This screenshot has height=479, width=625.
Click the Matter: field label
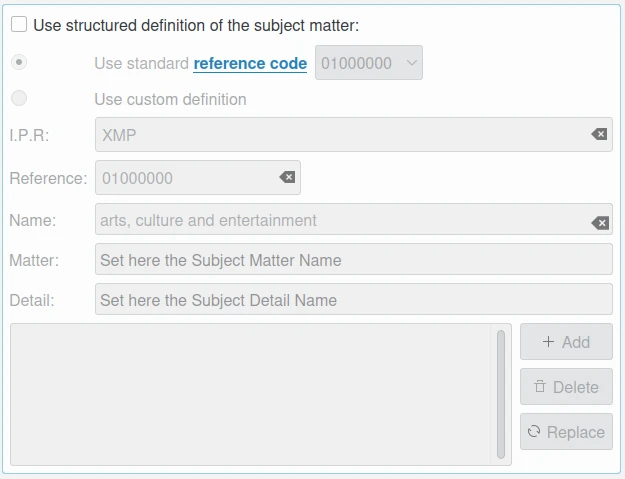[x=35, y=260]
